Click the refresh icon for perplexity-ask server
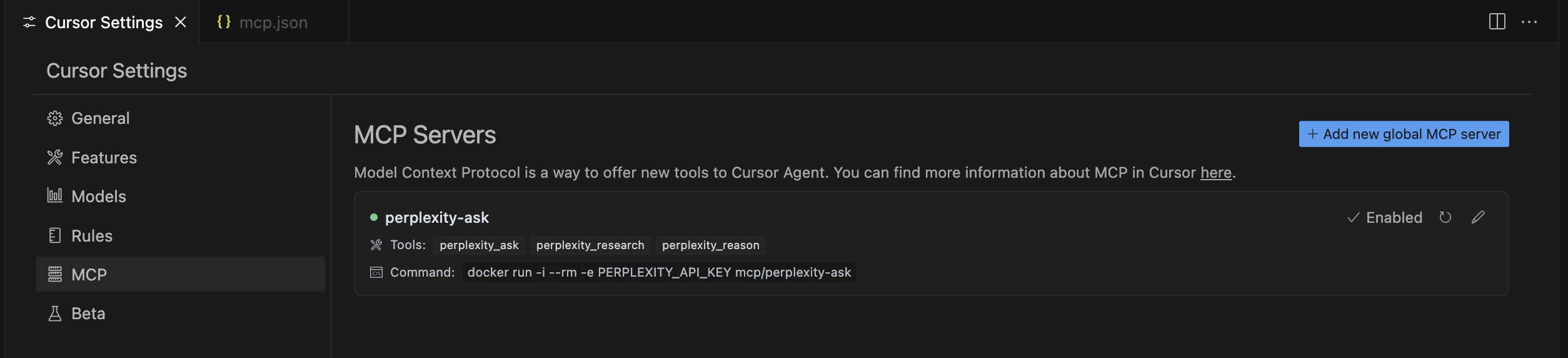 point(1445,217)
